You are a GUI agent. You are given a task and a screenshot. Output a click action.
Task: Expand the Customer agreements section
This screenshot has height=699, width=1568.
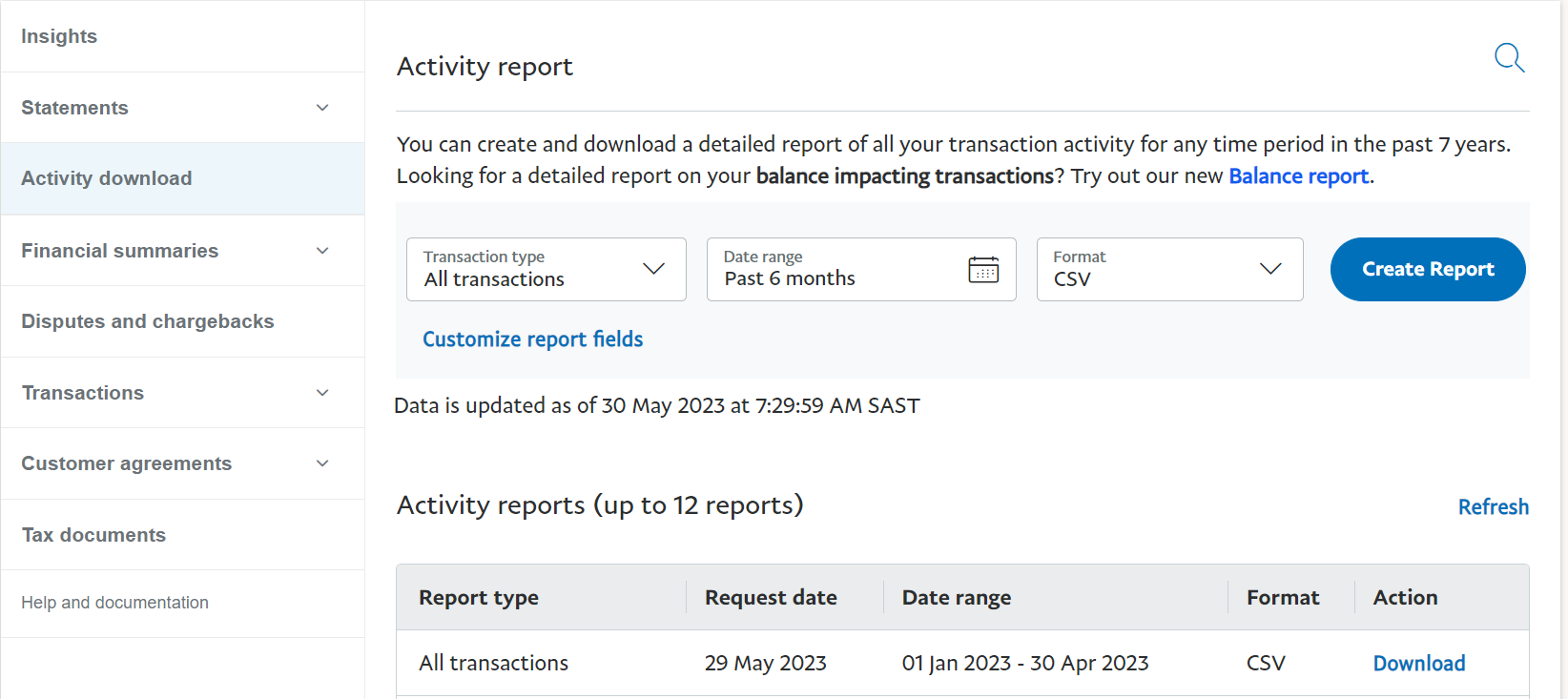(x=322, y=463)
